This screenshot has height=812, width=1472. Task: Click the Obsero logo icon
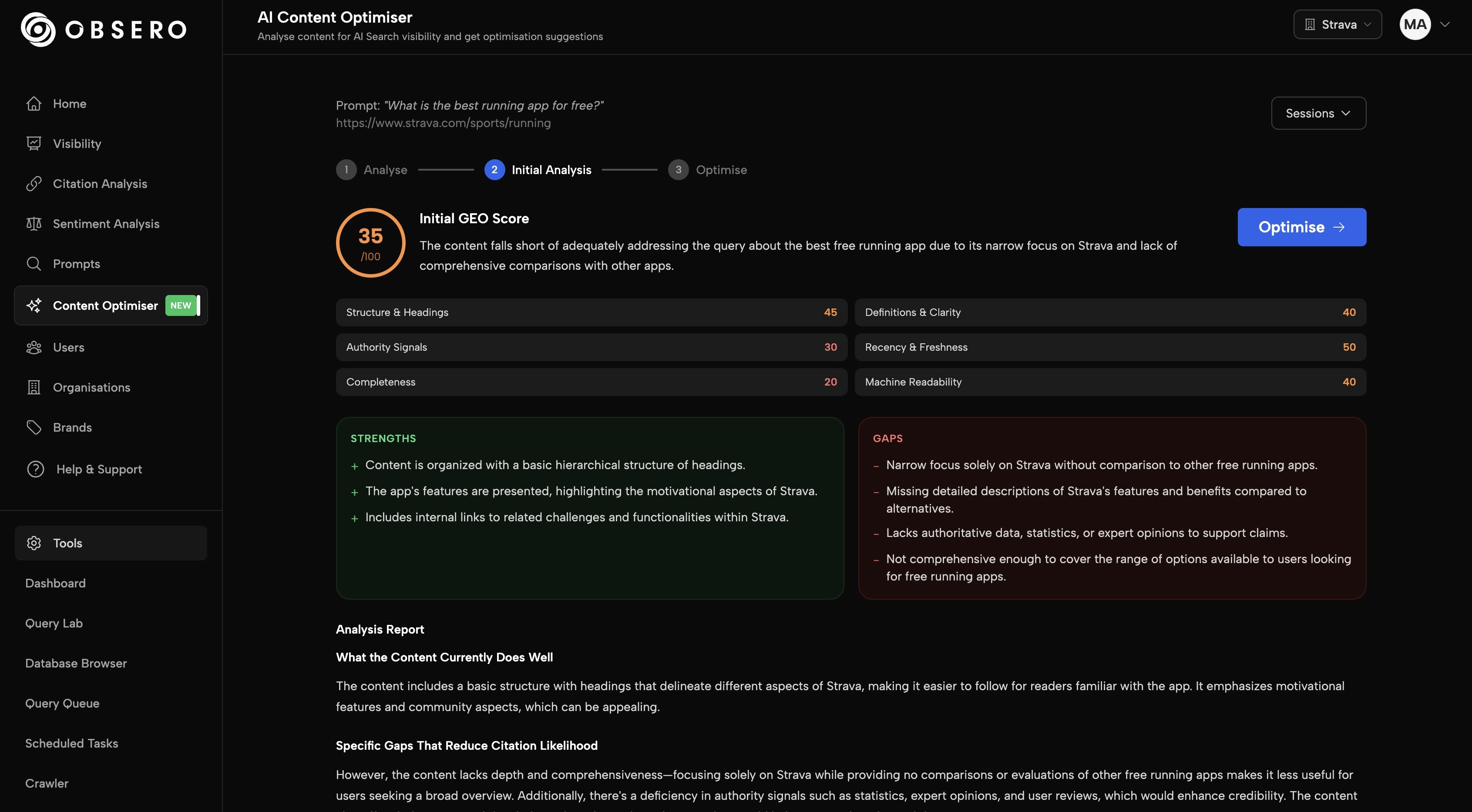coord(38,30)
